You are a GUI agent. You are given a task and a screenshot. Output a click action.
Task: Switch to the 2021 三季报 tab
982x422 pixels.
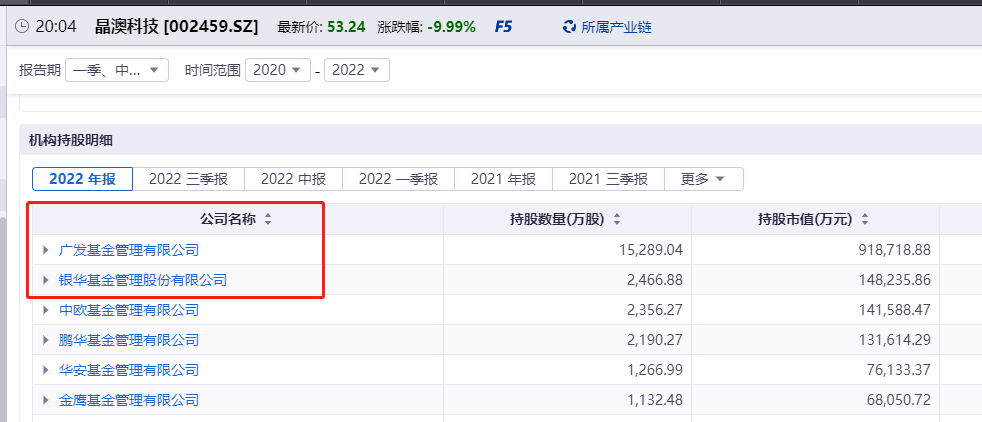(x=608, y=179)
